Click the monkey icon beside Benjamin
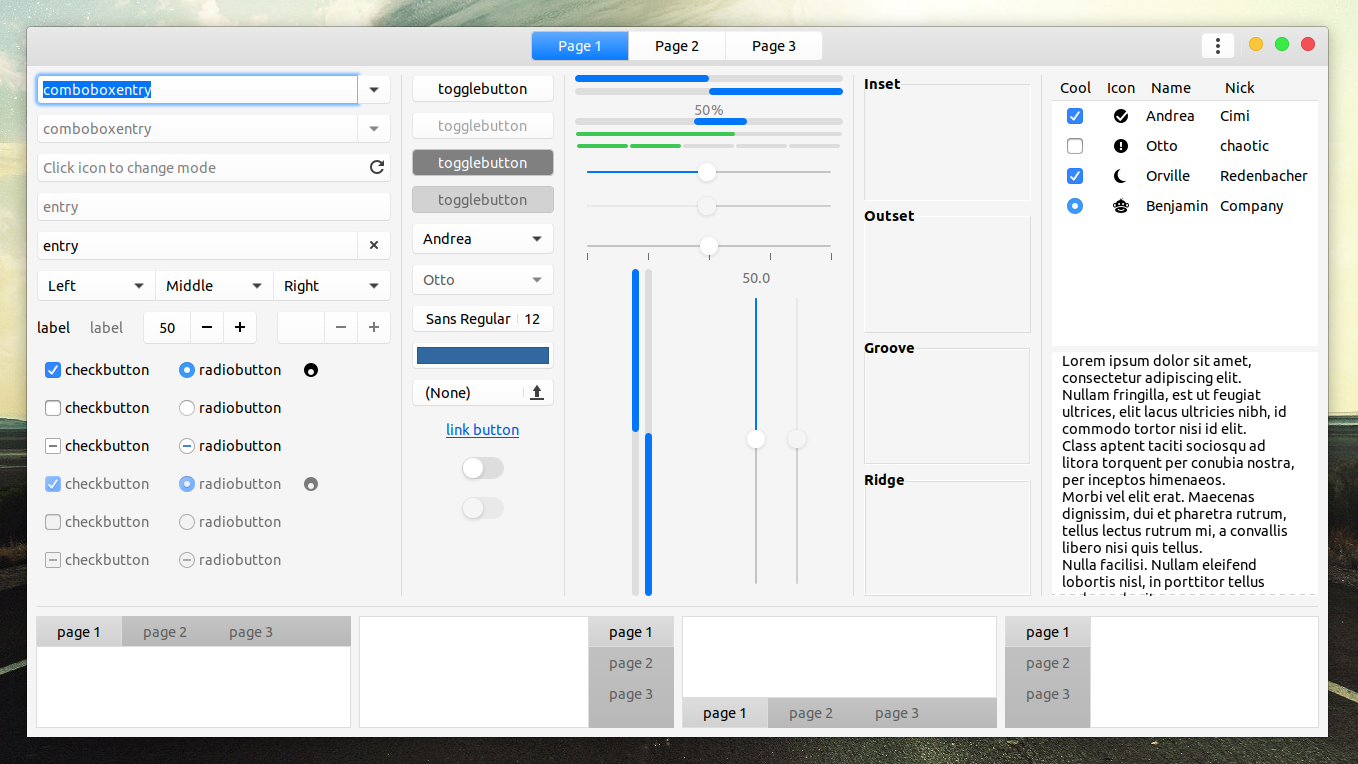1358x764 pixels. coord(1121,206)
